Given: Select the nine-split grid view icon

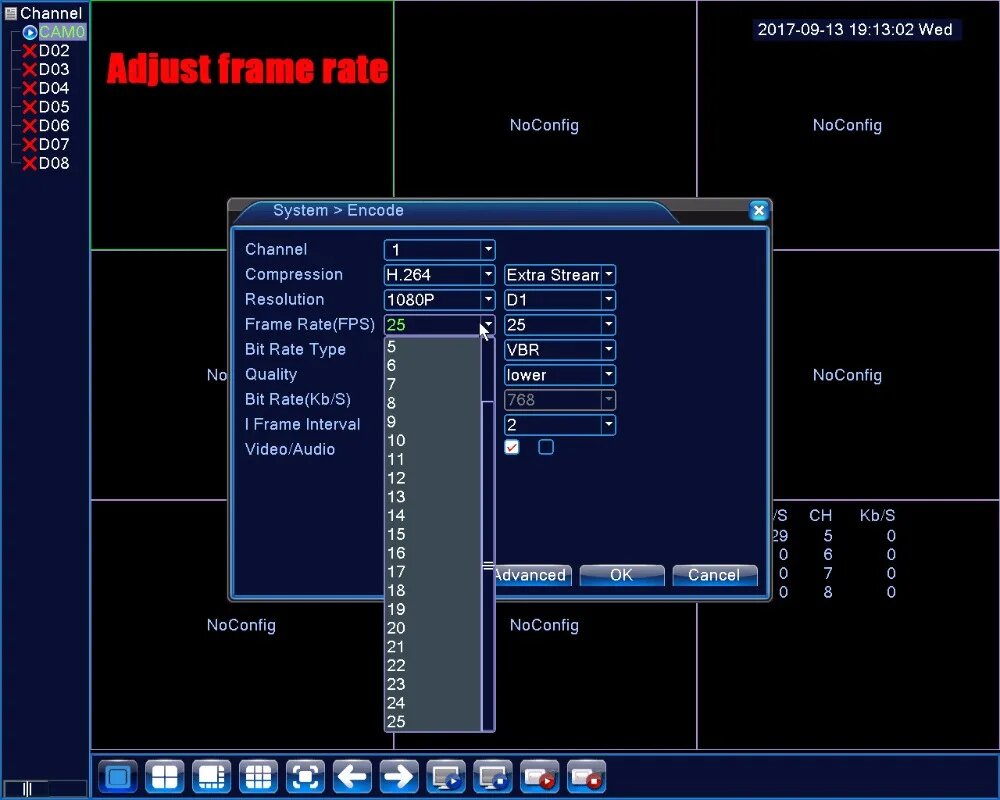Looking at the screenshot, I should click(x=258, y=776).
